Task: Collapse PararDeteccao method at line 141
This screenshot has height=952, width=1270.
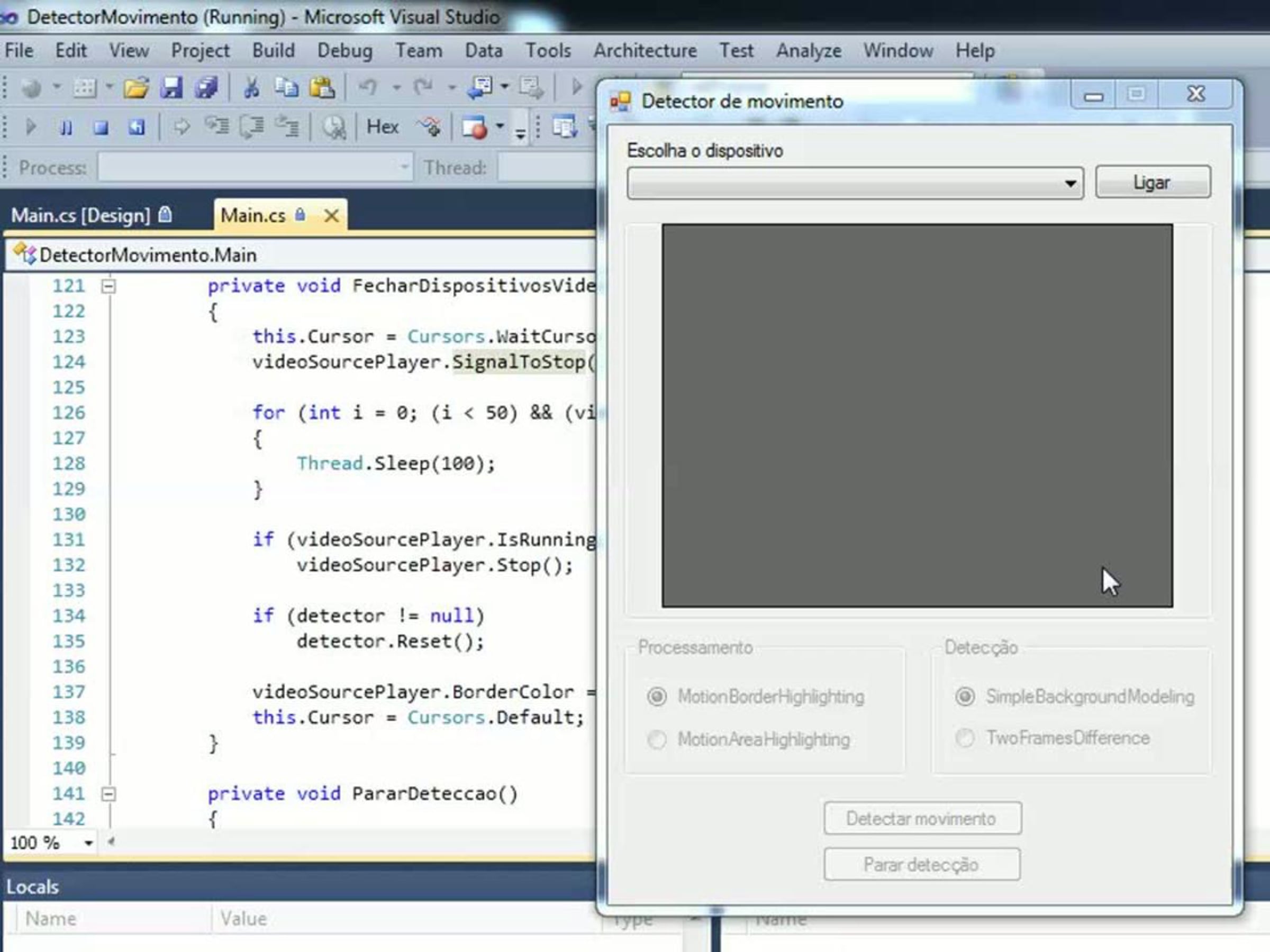Action: point(108,794)
